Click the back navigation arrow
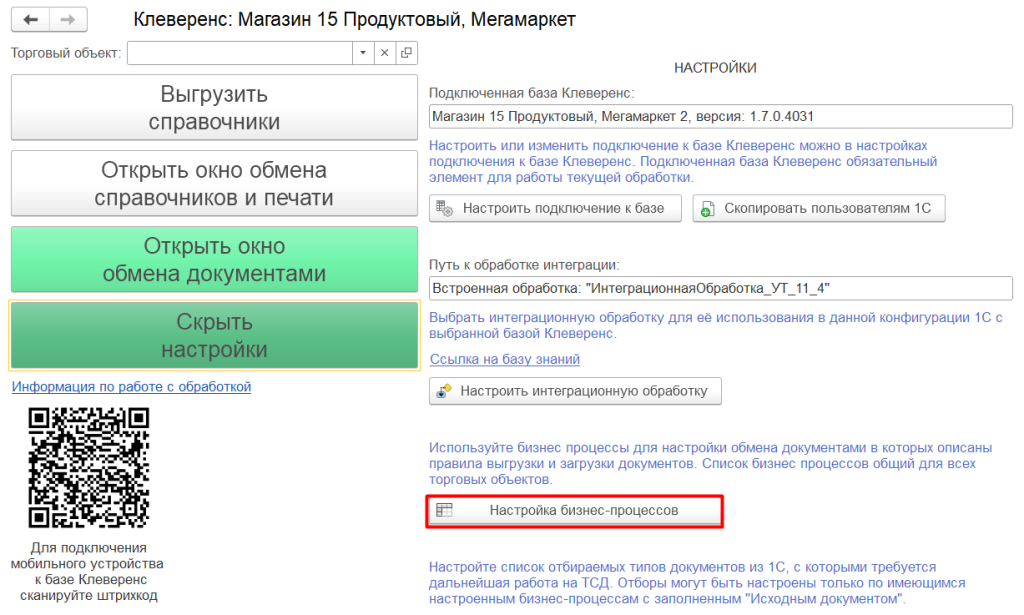Viewport: 1024px width, 615px height. 29,18
